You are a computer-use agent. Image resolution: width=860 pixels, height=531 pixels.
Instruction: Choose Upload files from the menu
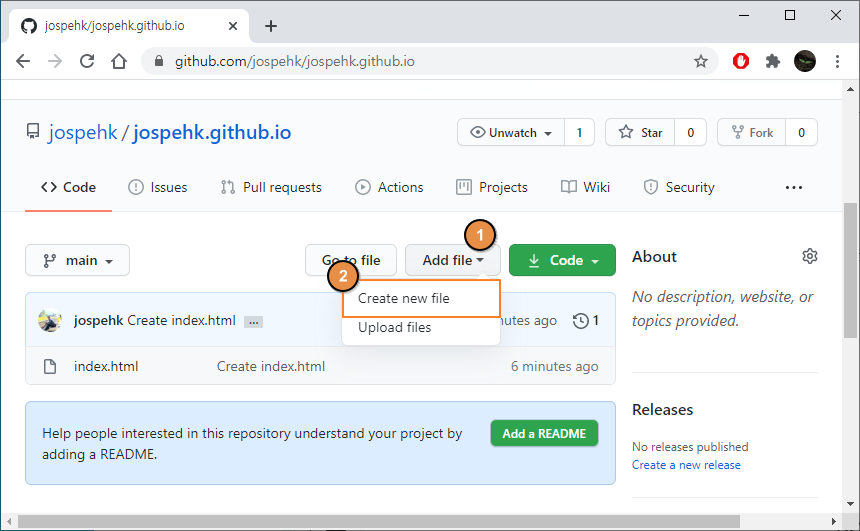[x=421, y=327]
